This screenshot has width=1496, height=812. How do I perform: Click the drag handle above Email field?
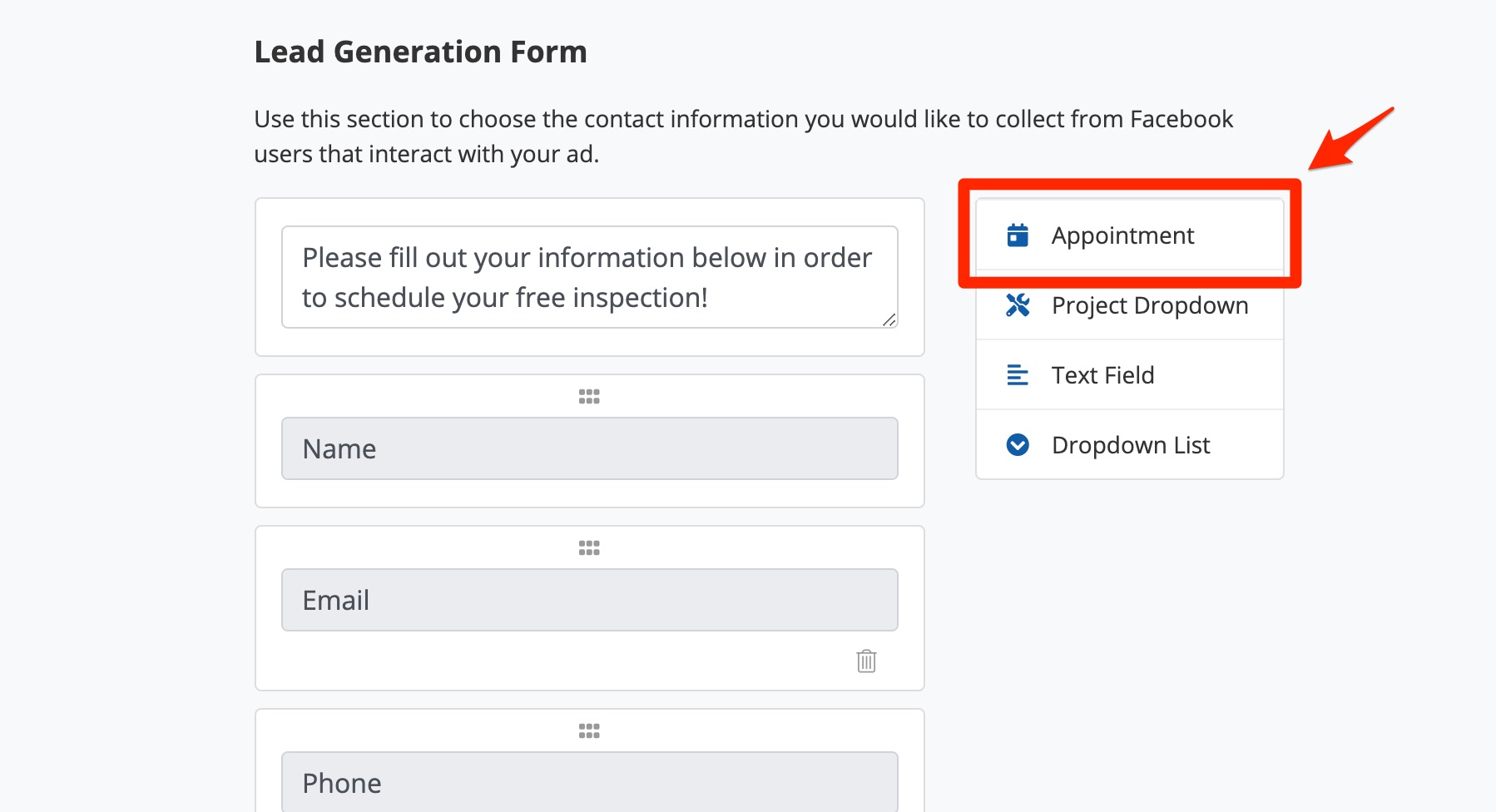(589, 548)
